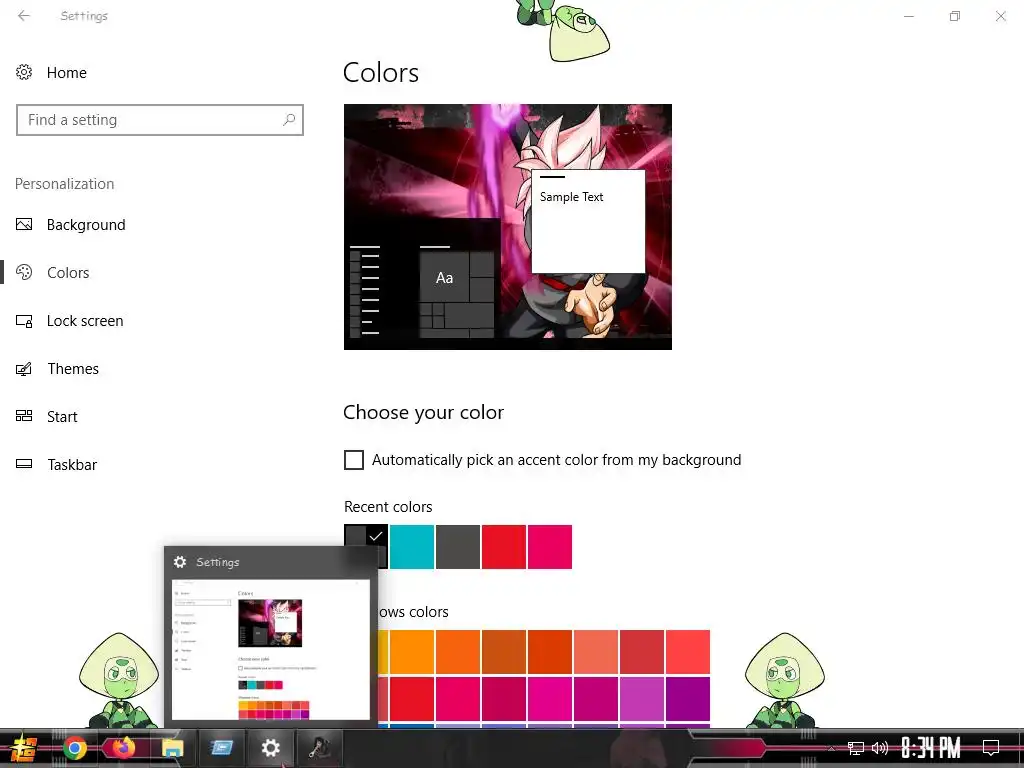This screenshot has width=1024, height=768.
Task: Open the Start button on taskbar
Action: [23, 748]
